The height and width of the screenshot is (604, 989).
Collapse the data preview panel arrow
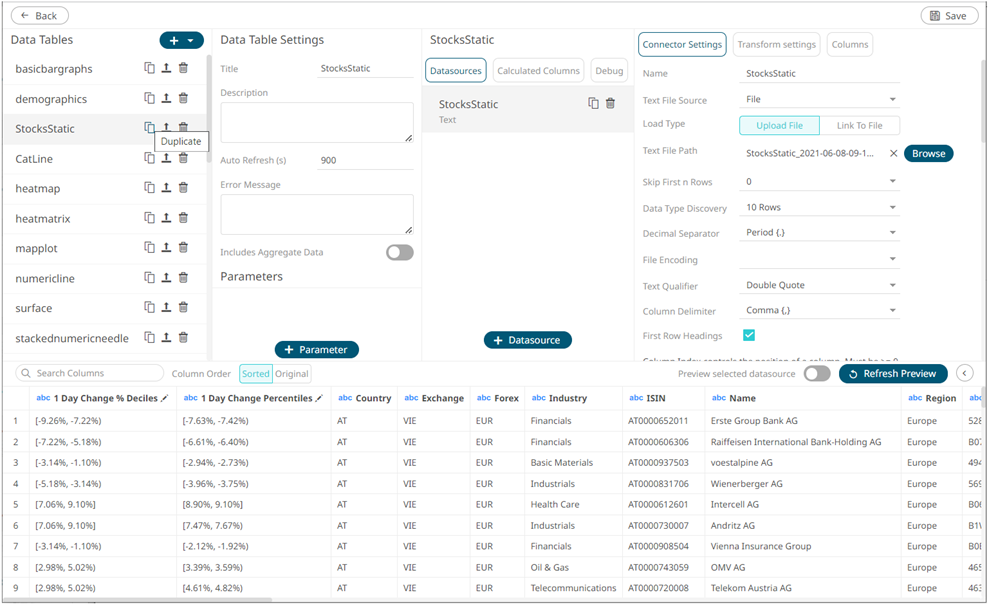pyautogui.click(x=964, y=373)
